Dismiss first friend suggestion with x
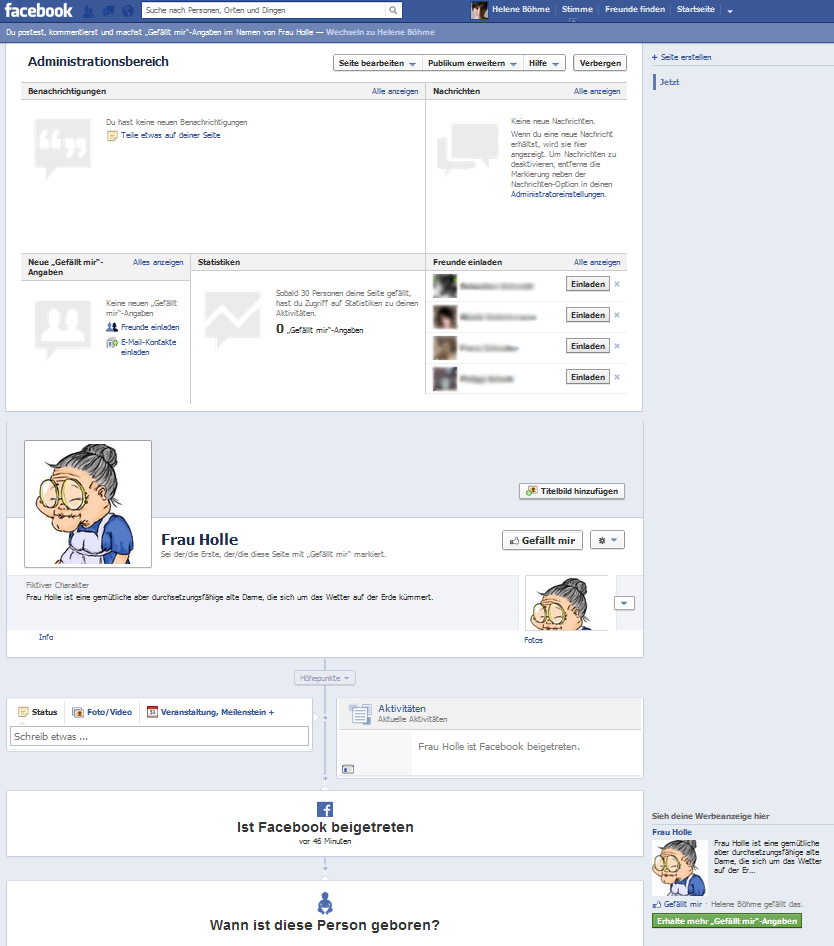This screenshot has height=946, width=834. (617, 284)
